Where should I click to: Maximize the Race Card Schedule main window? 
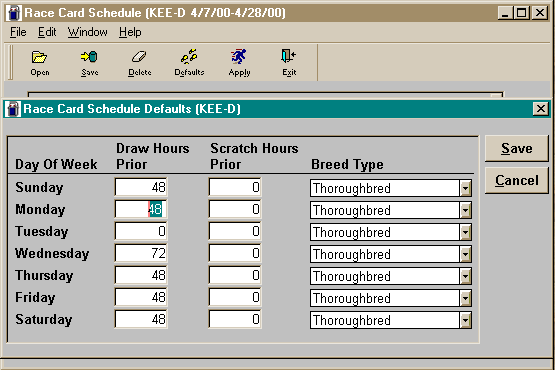pos(521,13)
